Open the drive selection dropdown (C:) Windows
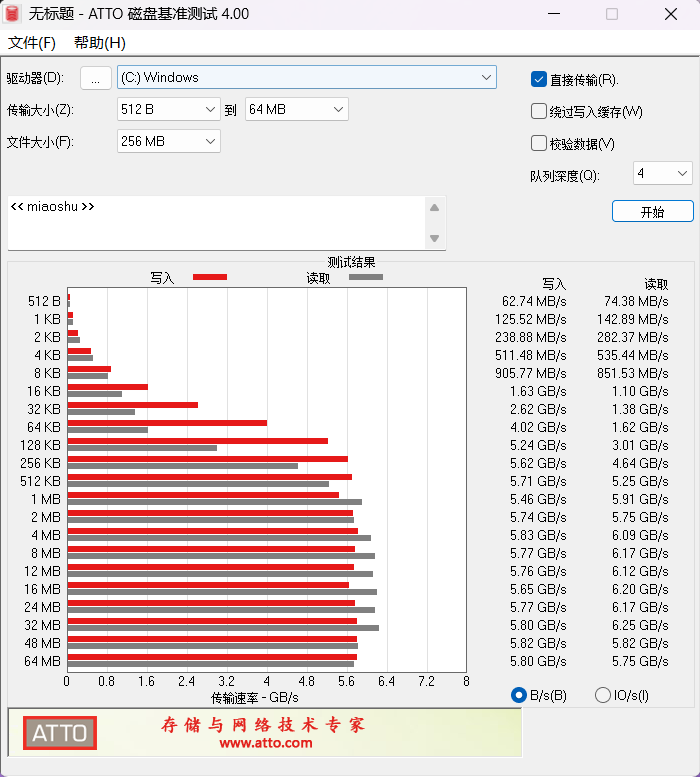 click(x=306, y=77)
